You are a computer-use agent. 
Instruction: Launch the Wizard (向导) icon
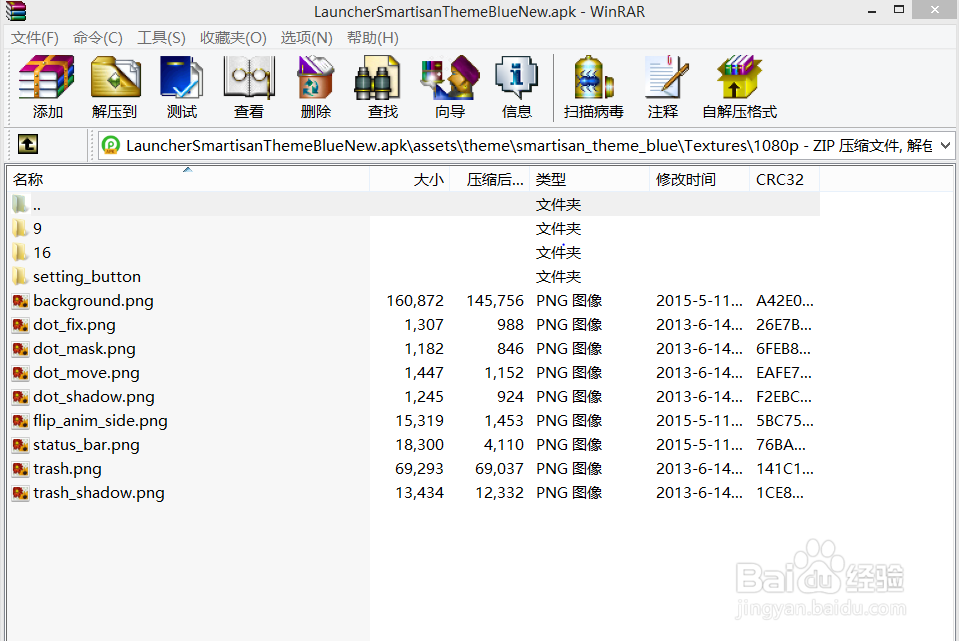[450, 77]
